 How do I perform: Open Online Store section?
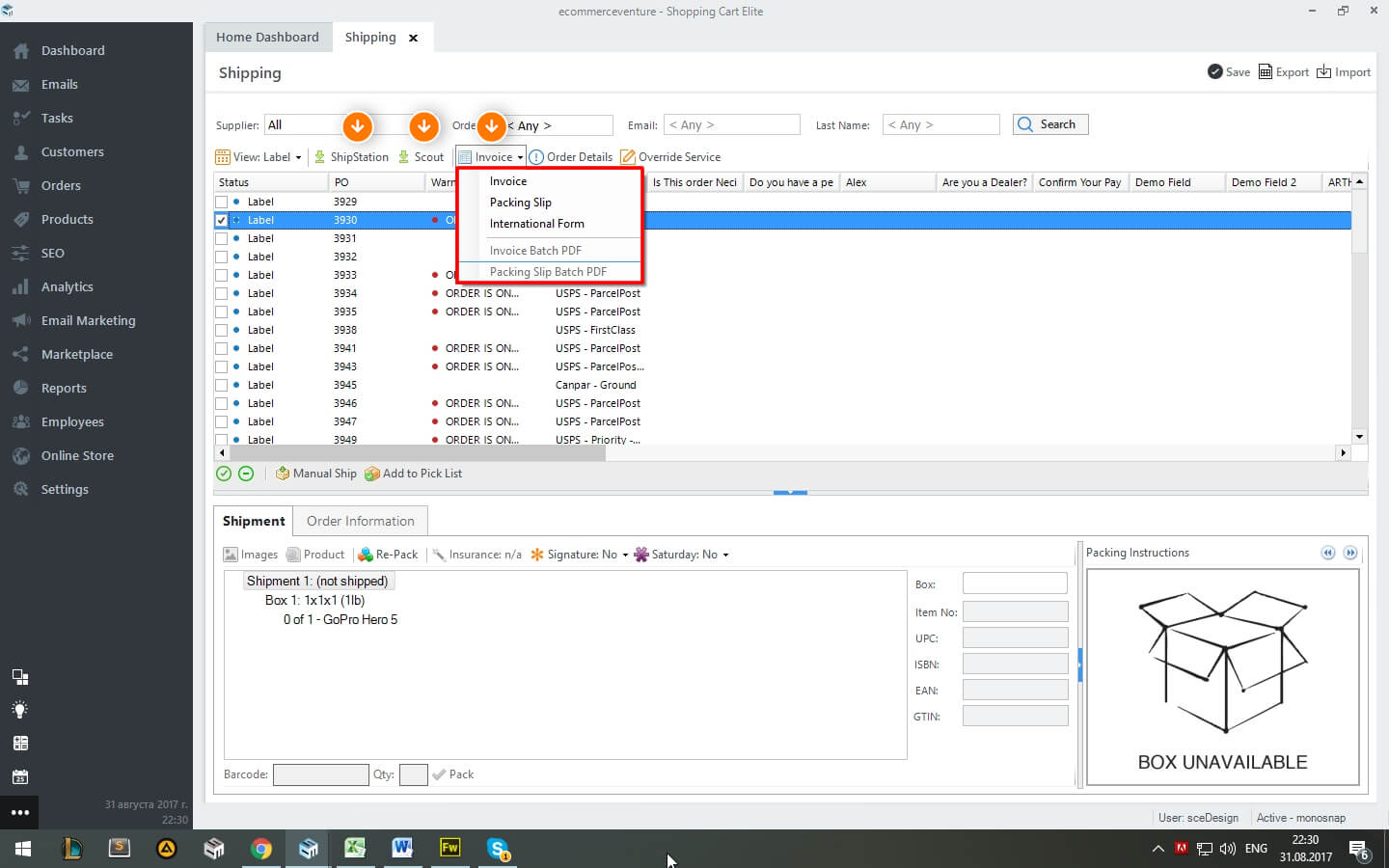pyautogui.click(x=77, y=456)
